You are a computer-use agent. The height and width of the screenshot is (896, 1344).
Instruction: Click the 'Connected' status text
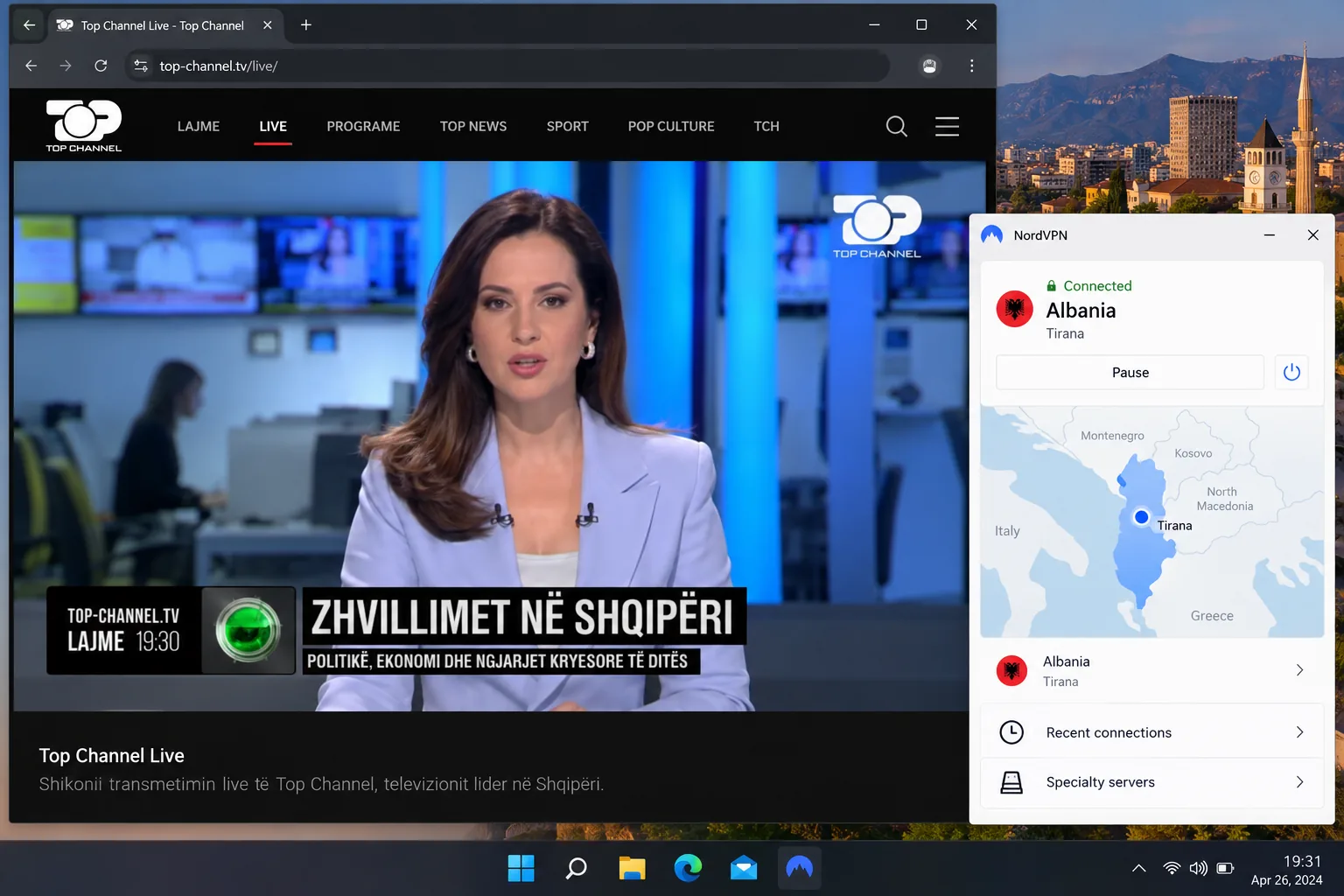coord(1097,286)
